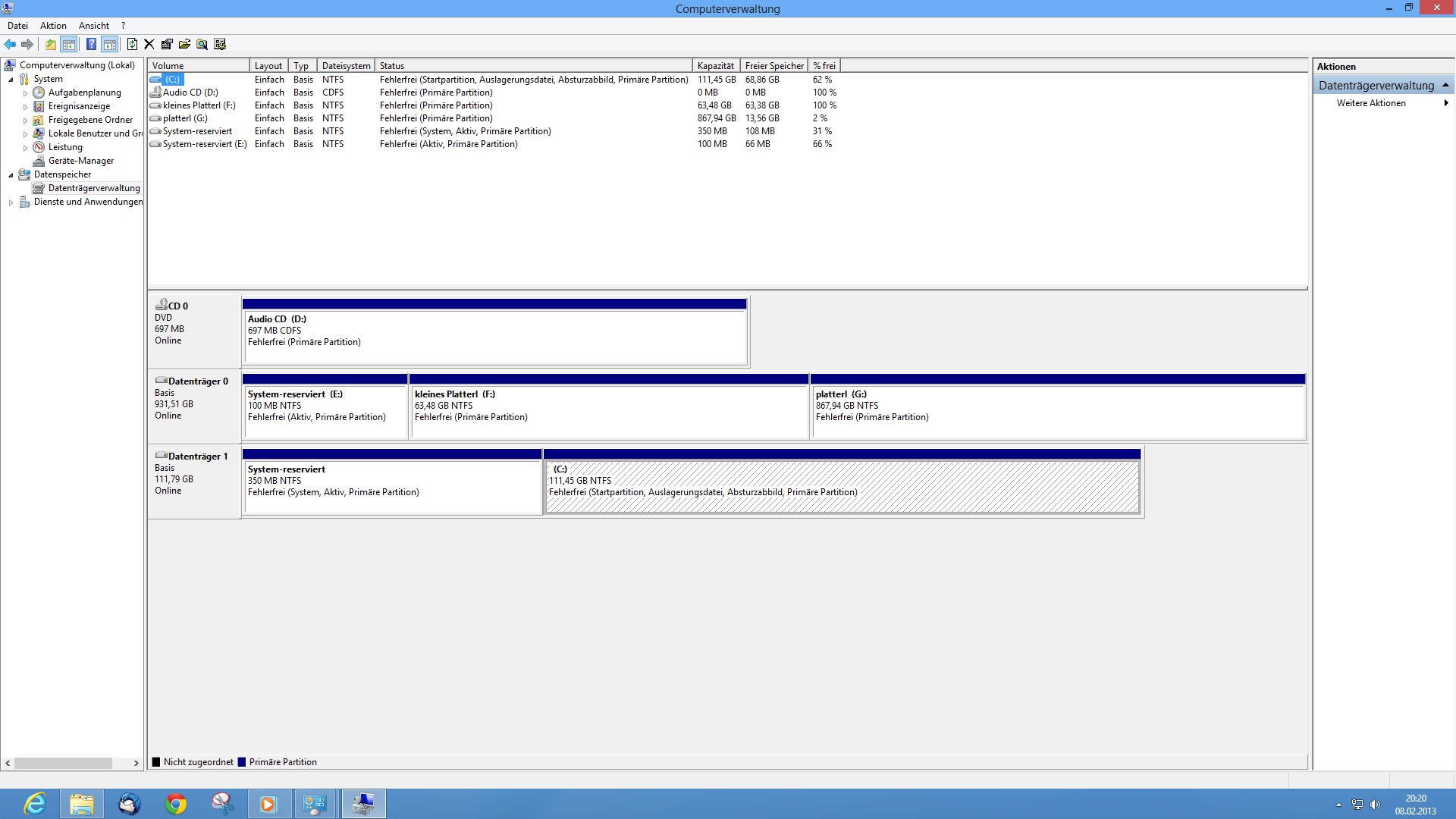The height and width of the screenshot is (819, 1456).
Task: Expand the Weitere Aktionen submenu arrow
Action: [x=1446, y=103]
